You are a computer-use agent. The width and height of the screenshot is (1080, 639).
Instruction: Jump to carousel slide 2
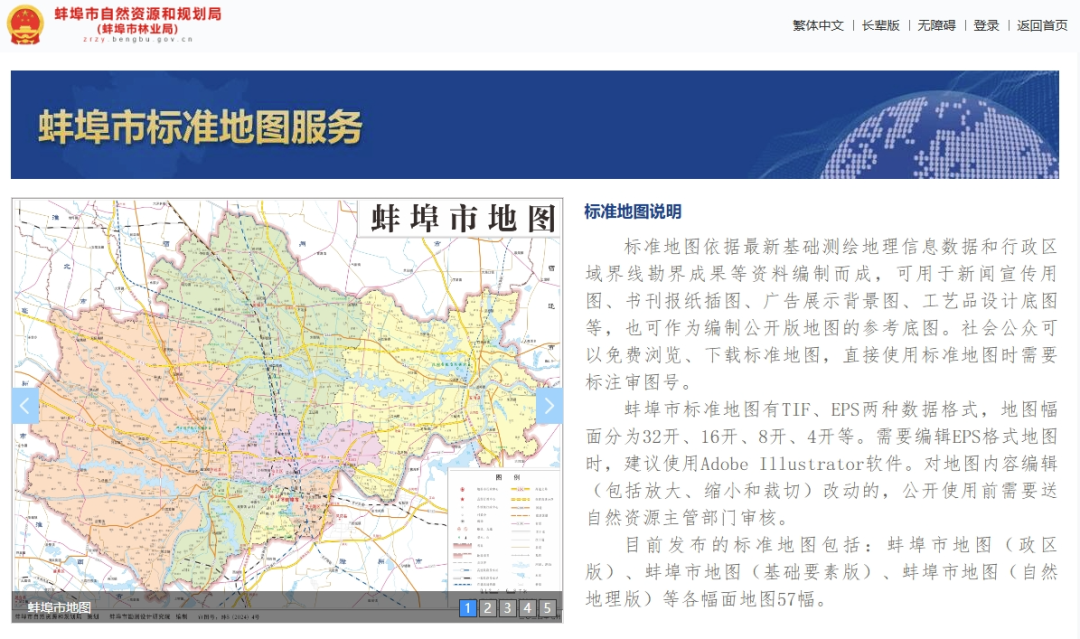[x=487, y=608]
